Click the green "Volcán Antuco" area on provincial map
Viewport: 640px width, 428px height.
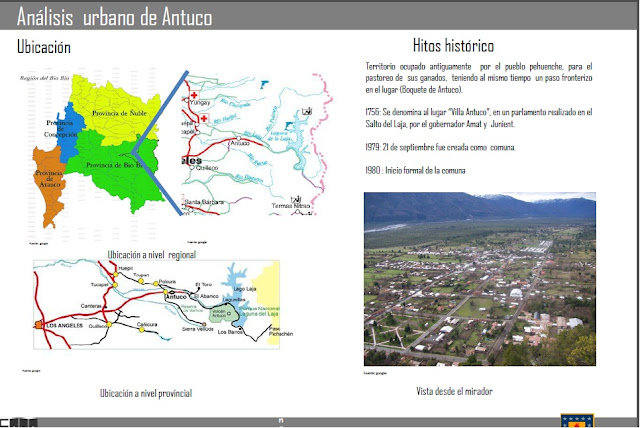pos(224,315)
